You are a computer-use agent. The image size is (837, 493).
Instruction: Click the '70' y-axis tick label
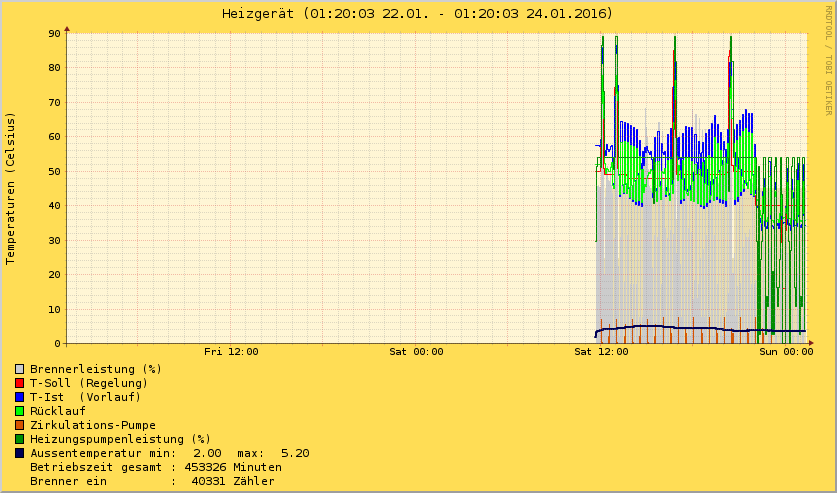pos(54,102)
